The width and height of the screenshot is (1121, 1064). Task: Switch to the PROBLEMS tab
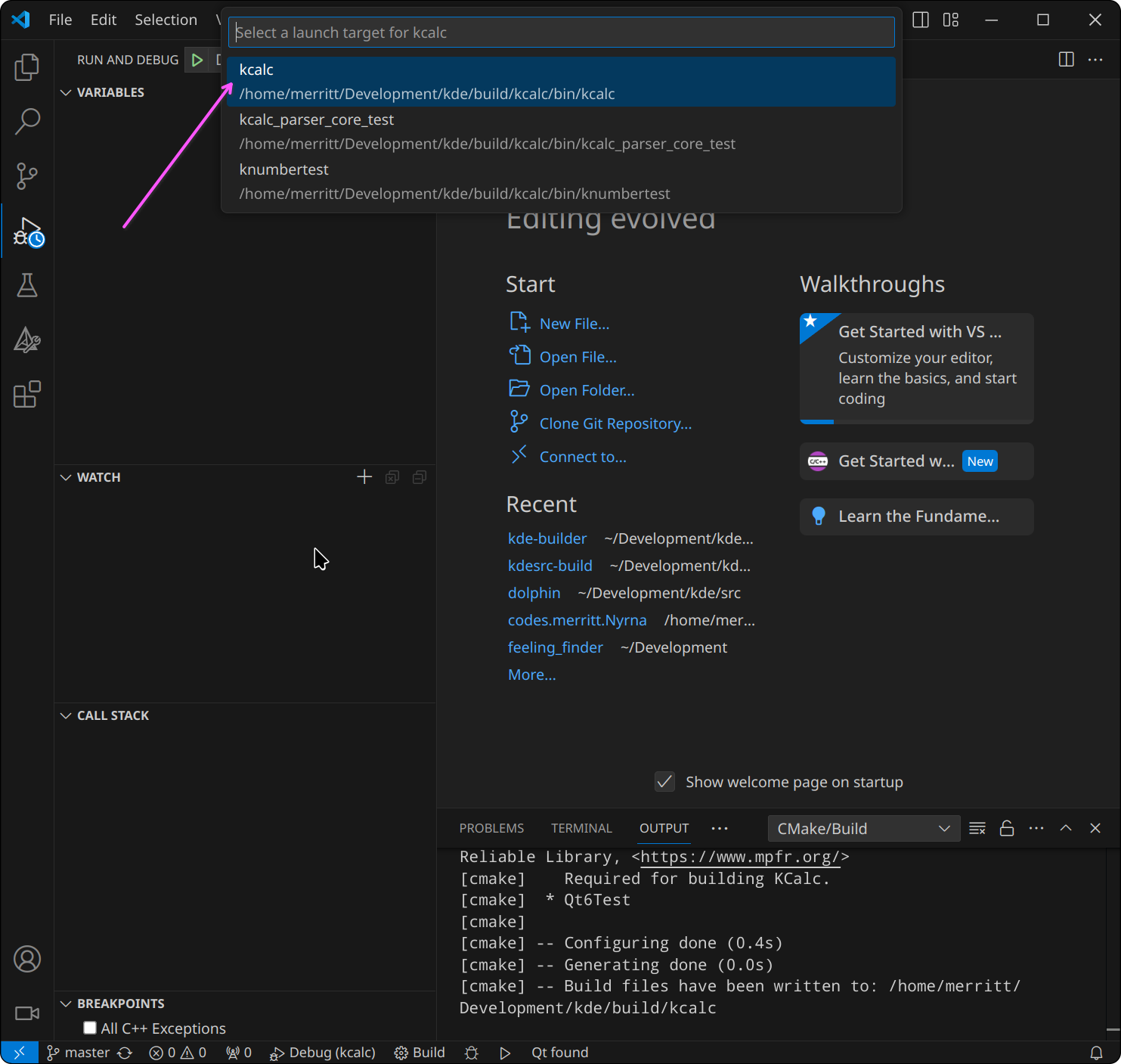point(491,828)
